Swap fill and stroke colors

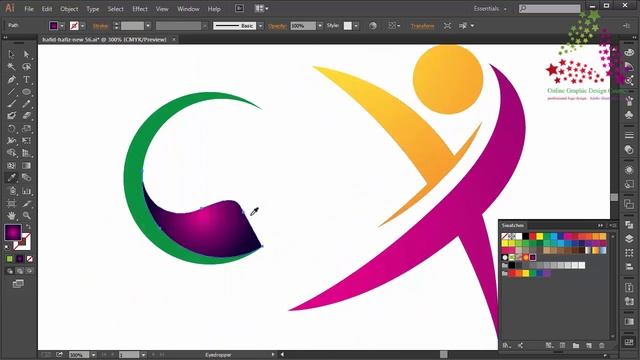[28, 227]
